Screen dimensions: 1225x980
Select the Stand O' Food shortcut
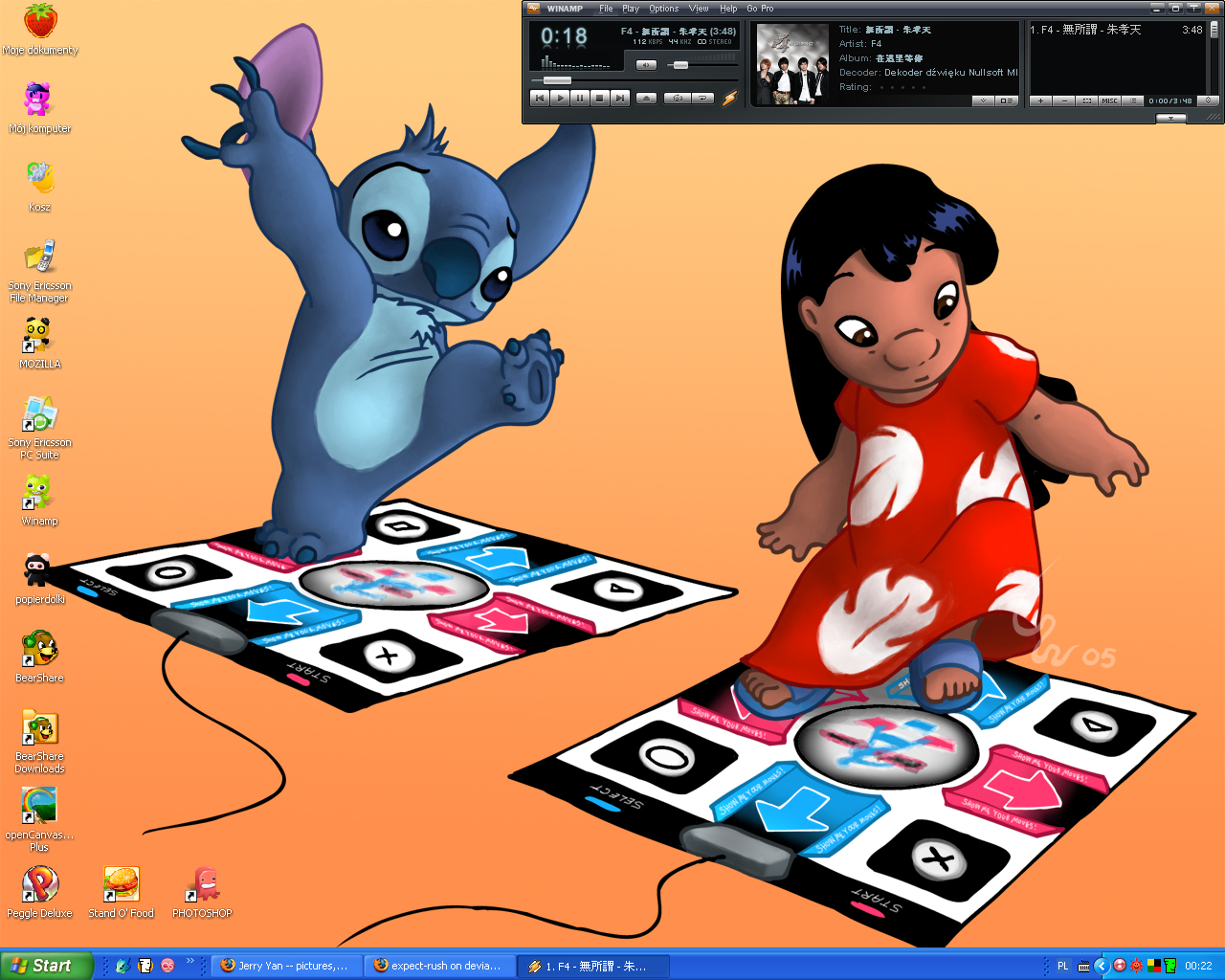click(122, 893)
